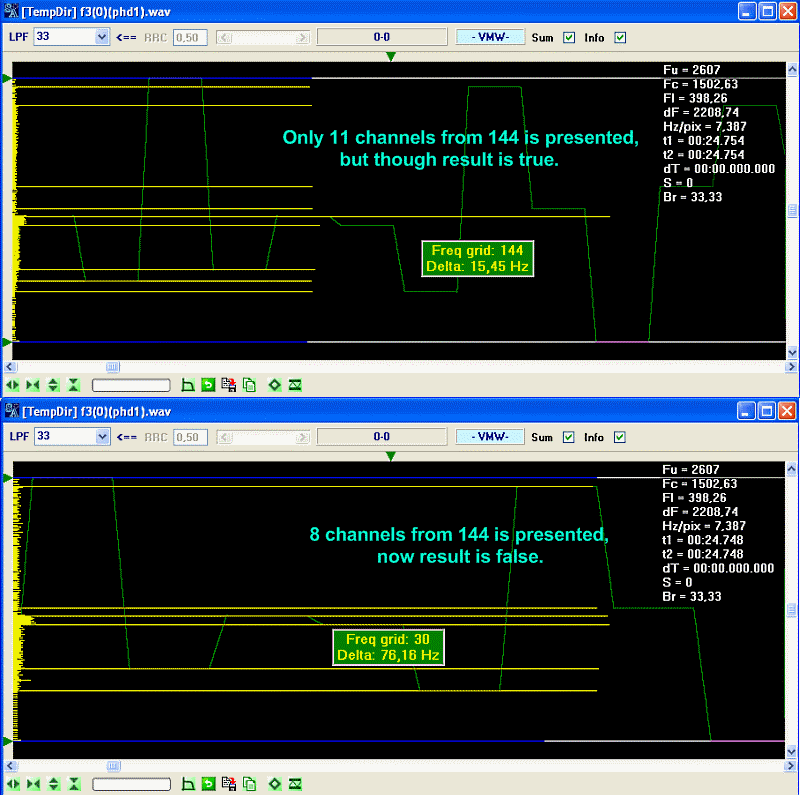Click horizontal compress icon in top window toolbar
This screenshot has height=795, width=800.
(33, 385)
